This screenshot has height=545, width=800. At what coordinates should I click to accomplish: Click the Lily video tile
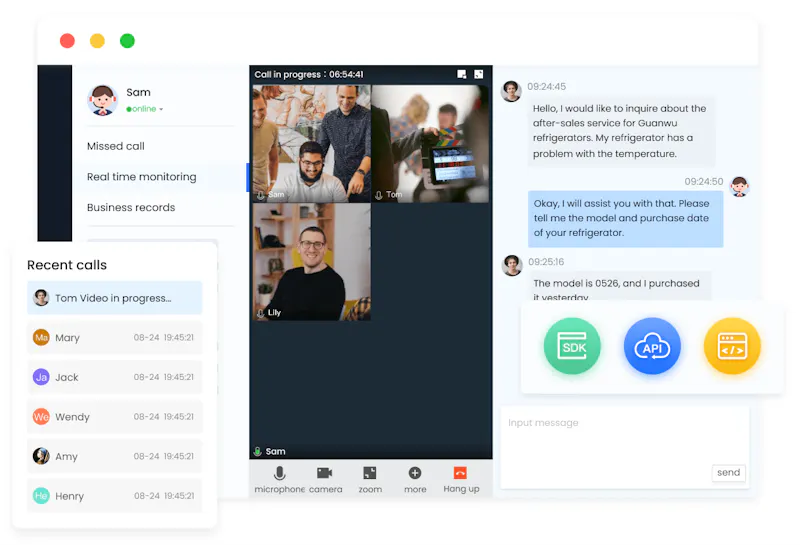[312, 262]
